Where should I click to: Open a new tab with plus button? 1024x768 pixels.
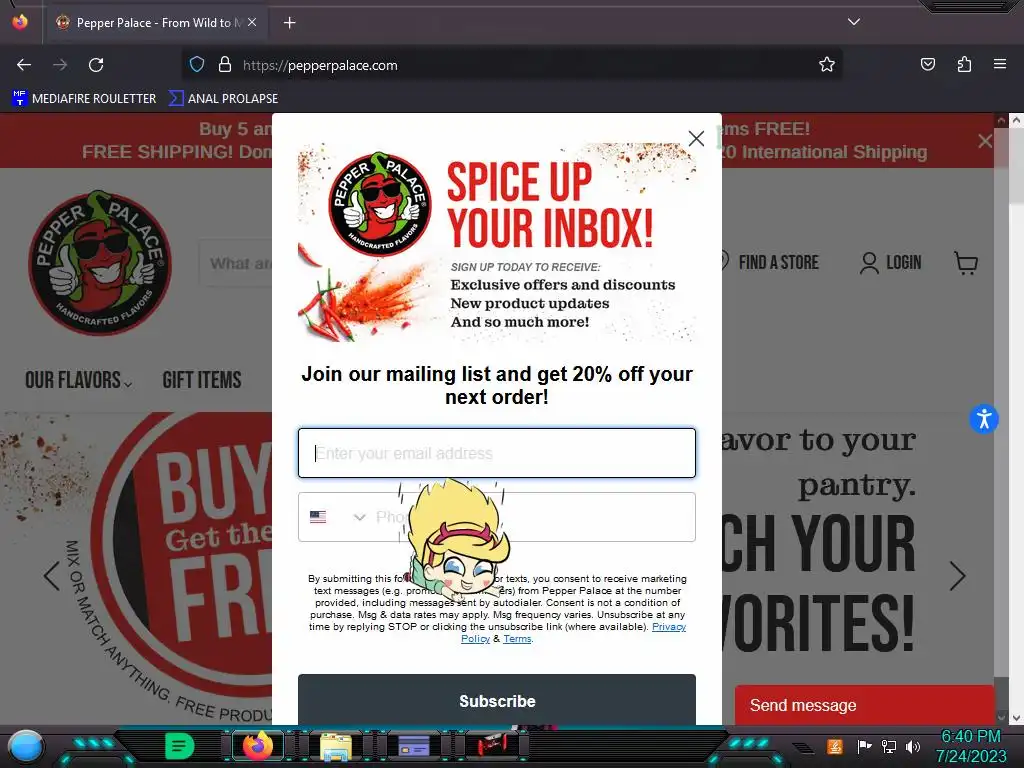289,23
